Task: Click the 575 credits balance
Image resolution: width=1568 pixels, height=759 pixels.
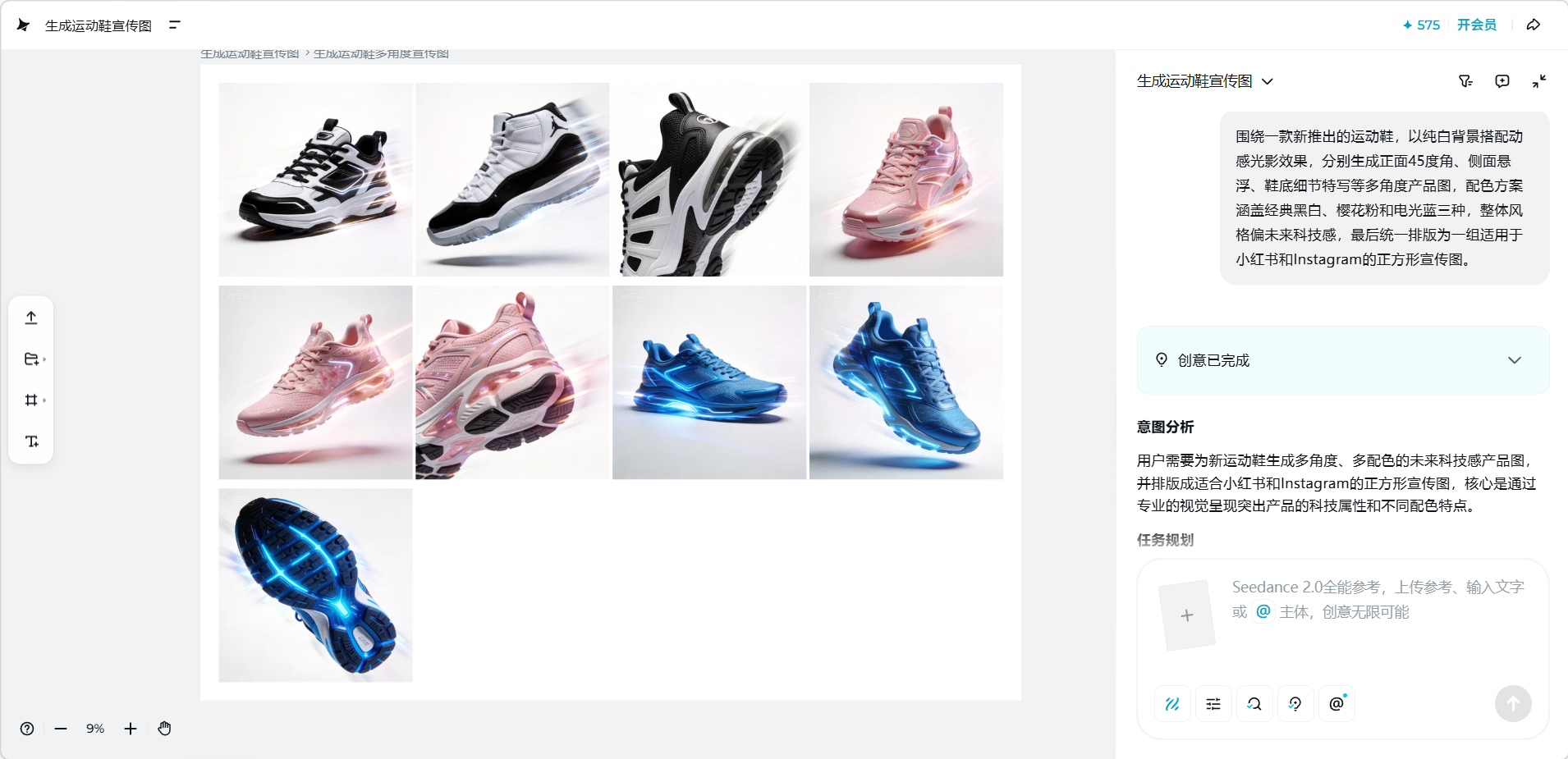Action: (x=1421, y=25)
